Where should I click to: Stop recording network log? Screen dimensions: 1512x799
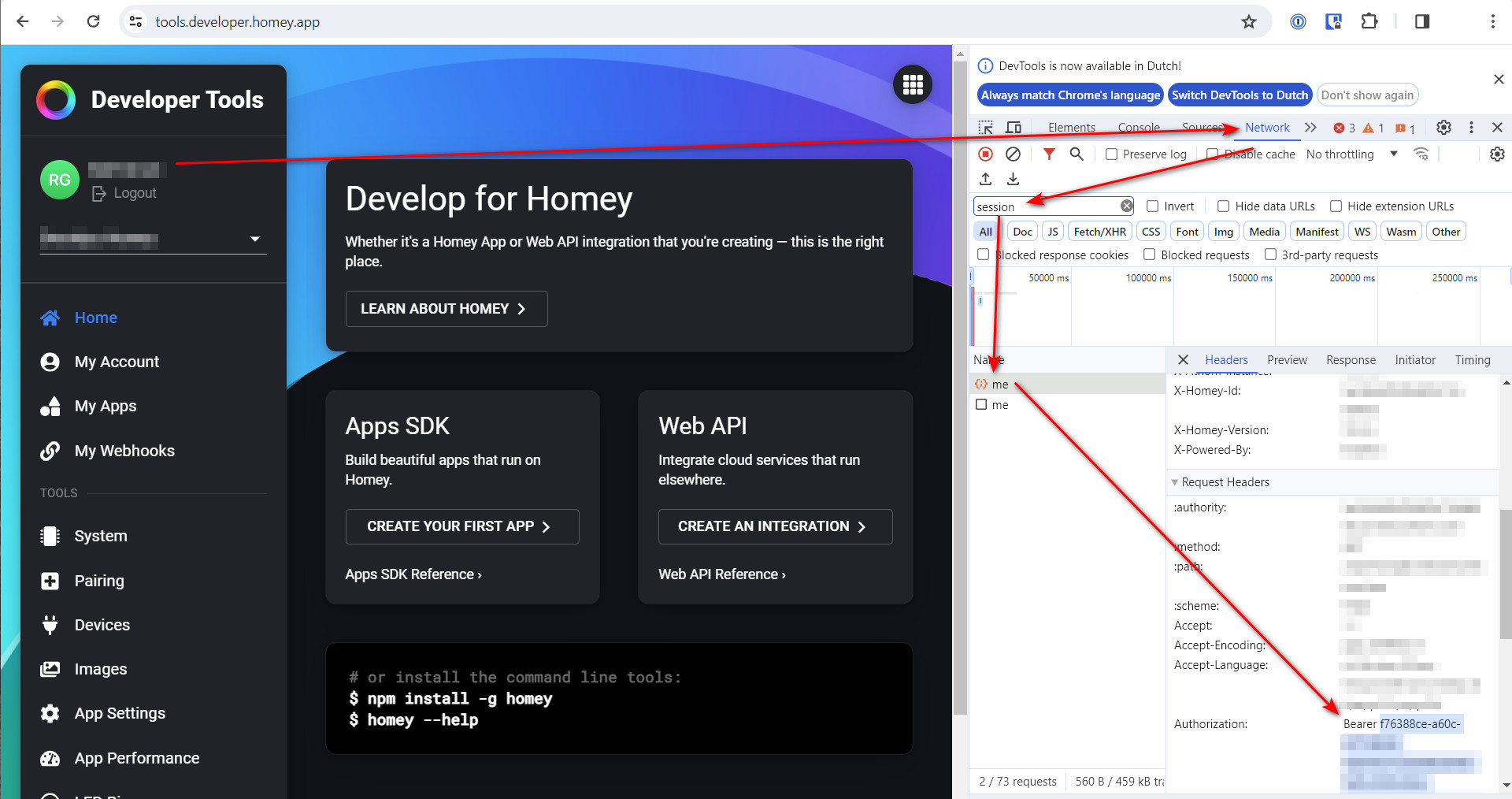pos(985,154)
